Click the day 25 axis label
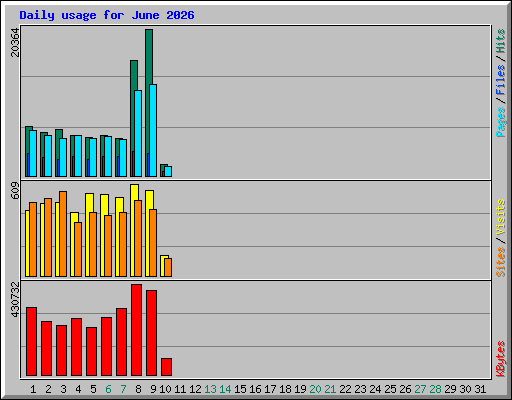 coord(390,389)
